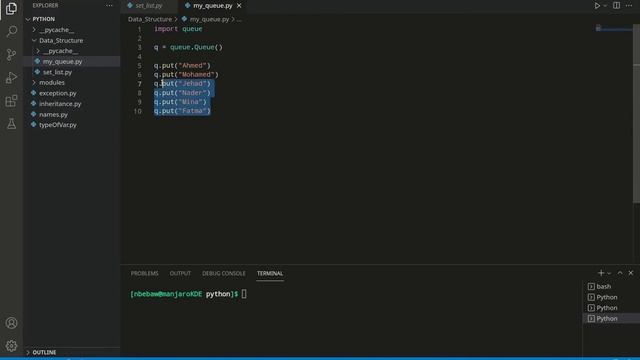Screen dimensions: 640x360
Task: Create a new terminal with plus icon
Action: coord(601,273)
